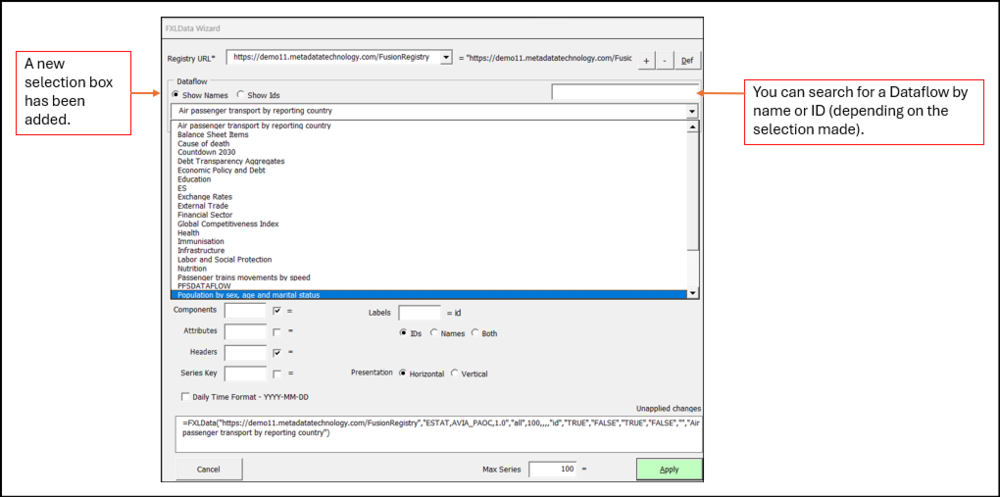The image size is (1000, 497).
Task: Click the minus button next to Registry URL
Action: click(664, 61)
